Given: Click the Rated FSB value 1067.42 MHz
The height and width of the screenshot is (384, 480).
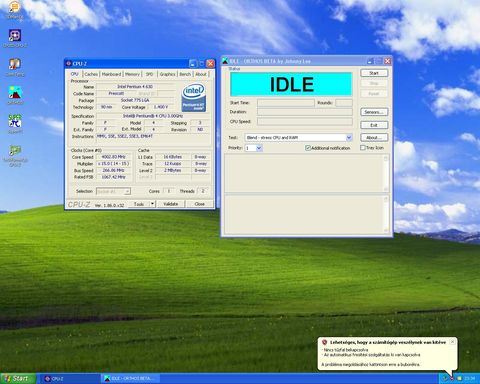Looking at the screenshot, I should tap(113, 177).
